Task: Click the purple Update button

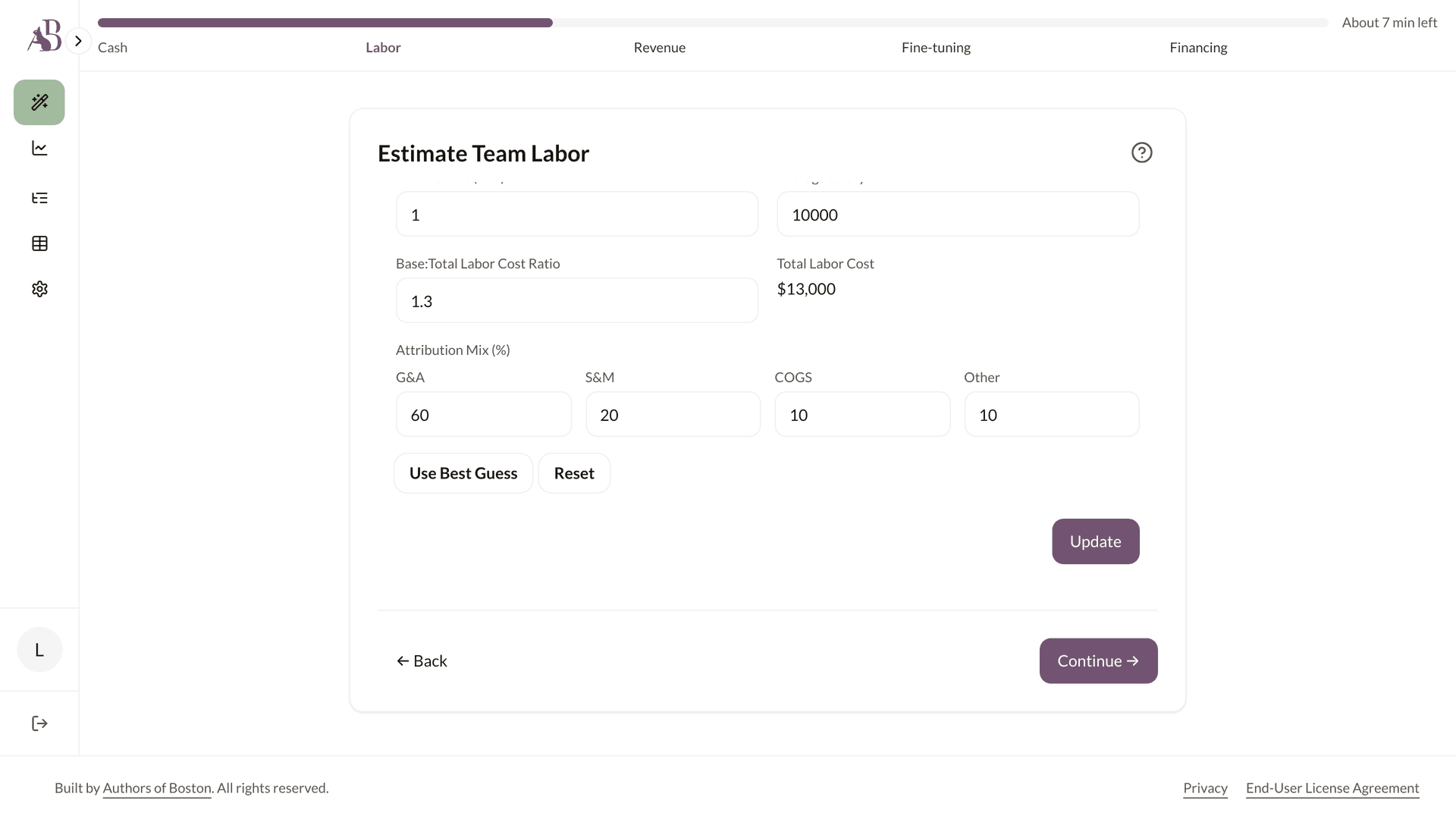Action: click(x=1095, y=541)
